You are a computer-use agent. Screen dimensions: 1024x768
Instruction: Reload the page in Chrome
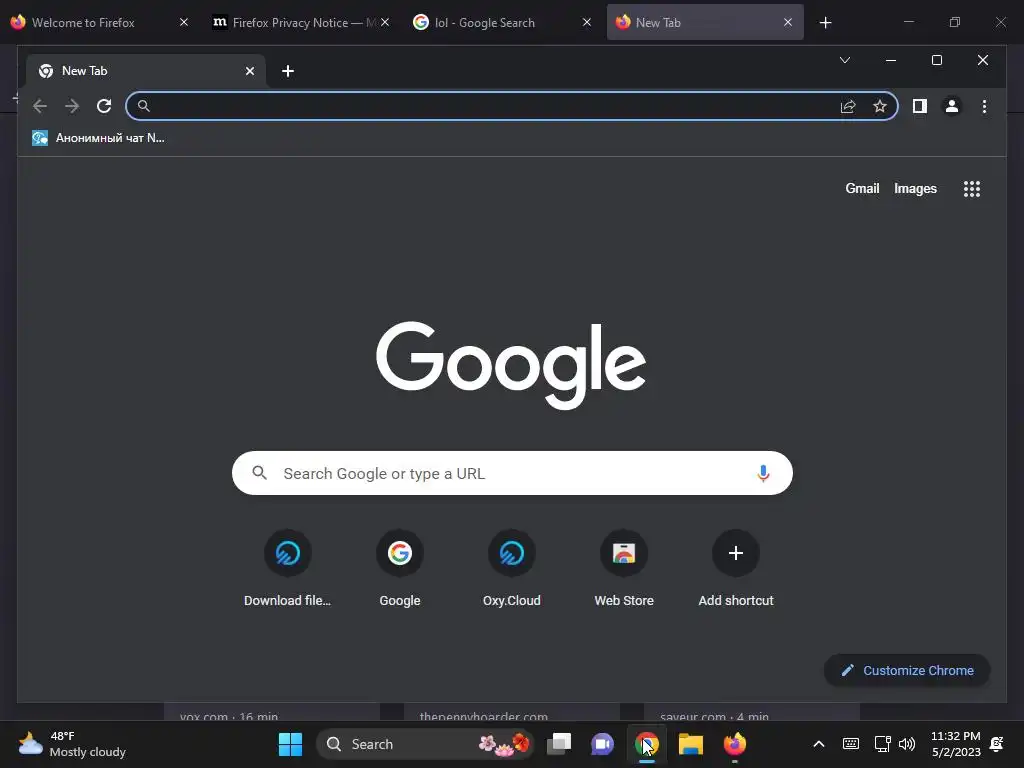click(104, 106)
